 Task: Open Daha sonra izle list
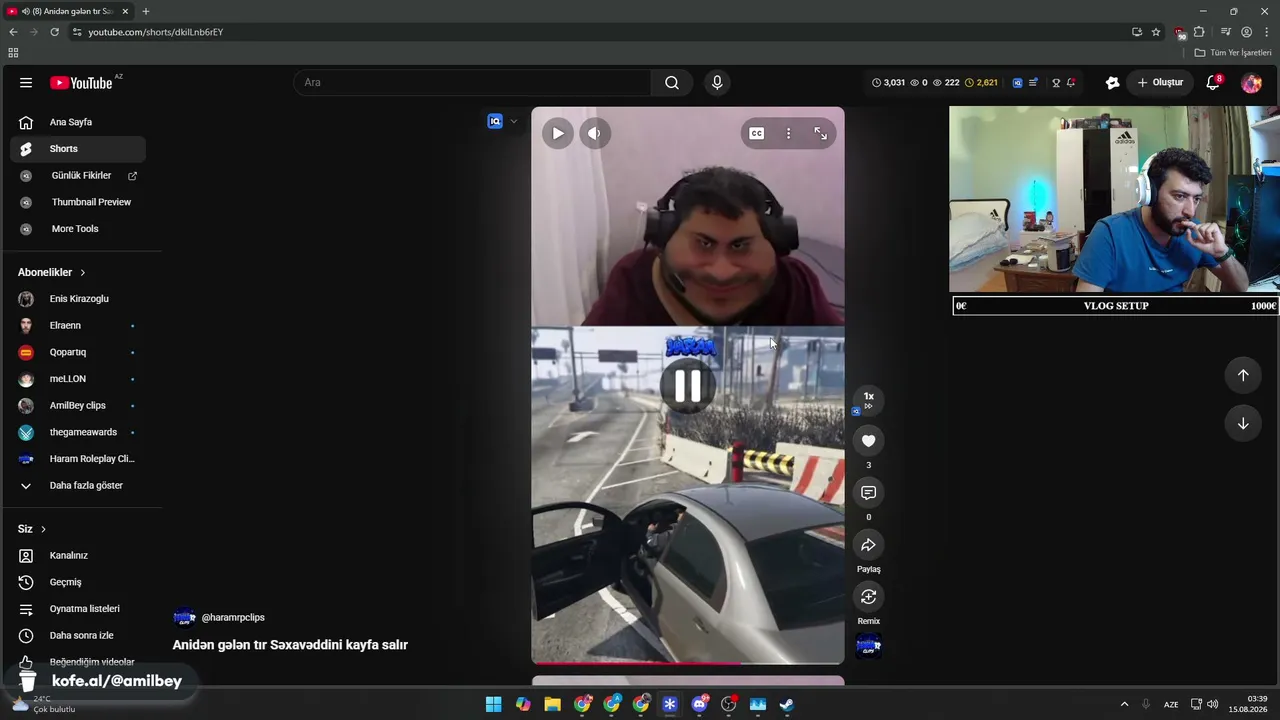tap(78, 636)
